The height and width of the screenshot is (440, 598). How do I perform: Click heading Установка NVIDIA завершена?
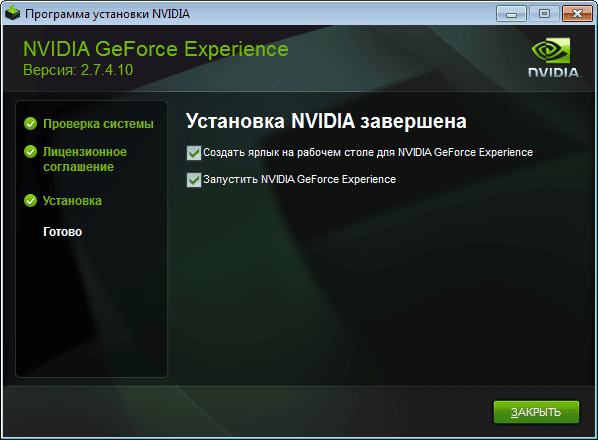326,121
